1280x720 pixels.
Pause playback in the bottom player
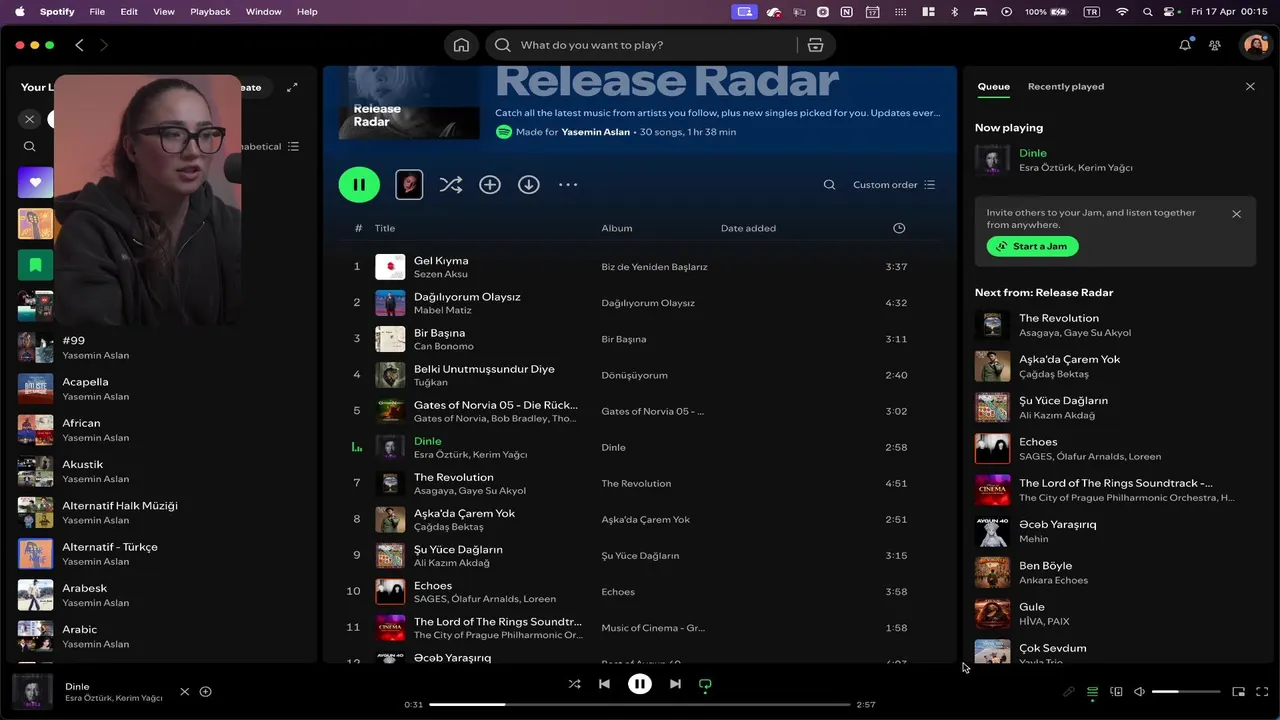click(x=640, y=684)
